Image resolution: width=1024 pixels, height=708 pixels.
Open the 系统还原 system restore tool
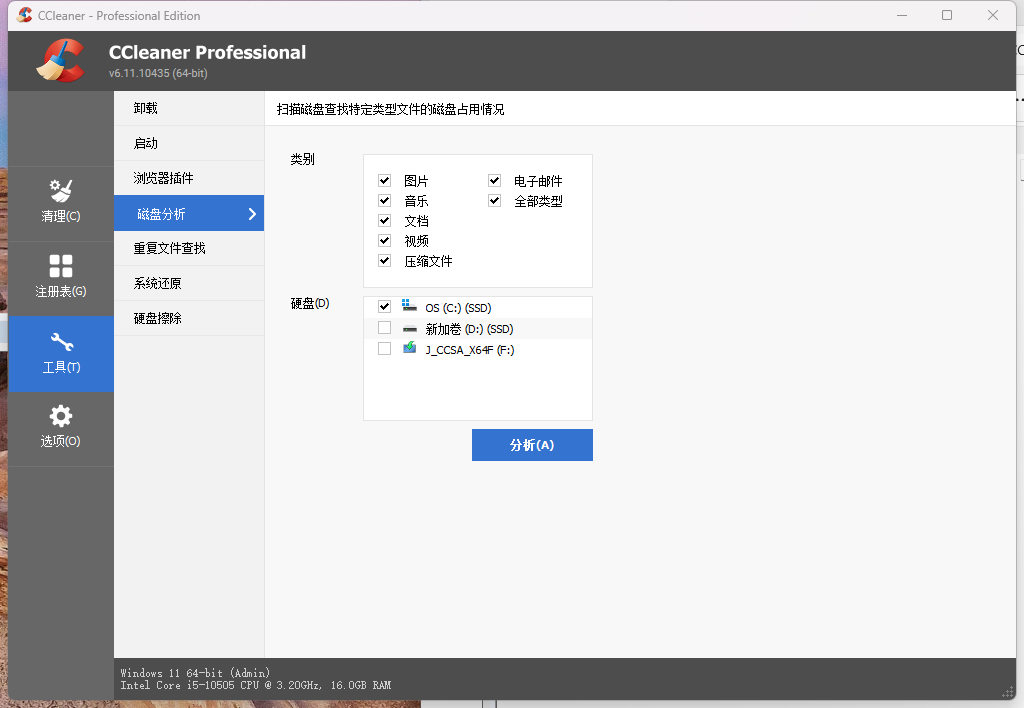pyautogui.click(x=189, y=283)
